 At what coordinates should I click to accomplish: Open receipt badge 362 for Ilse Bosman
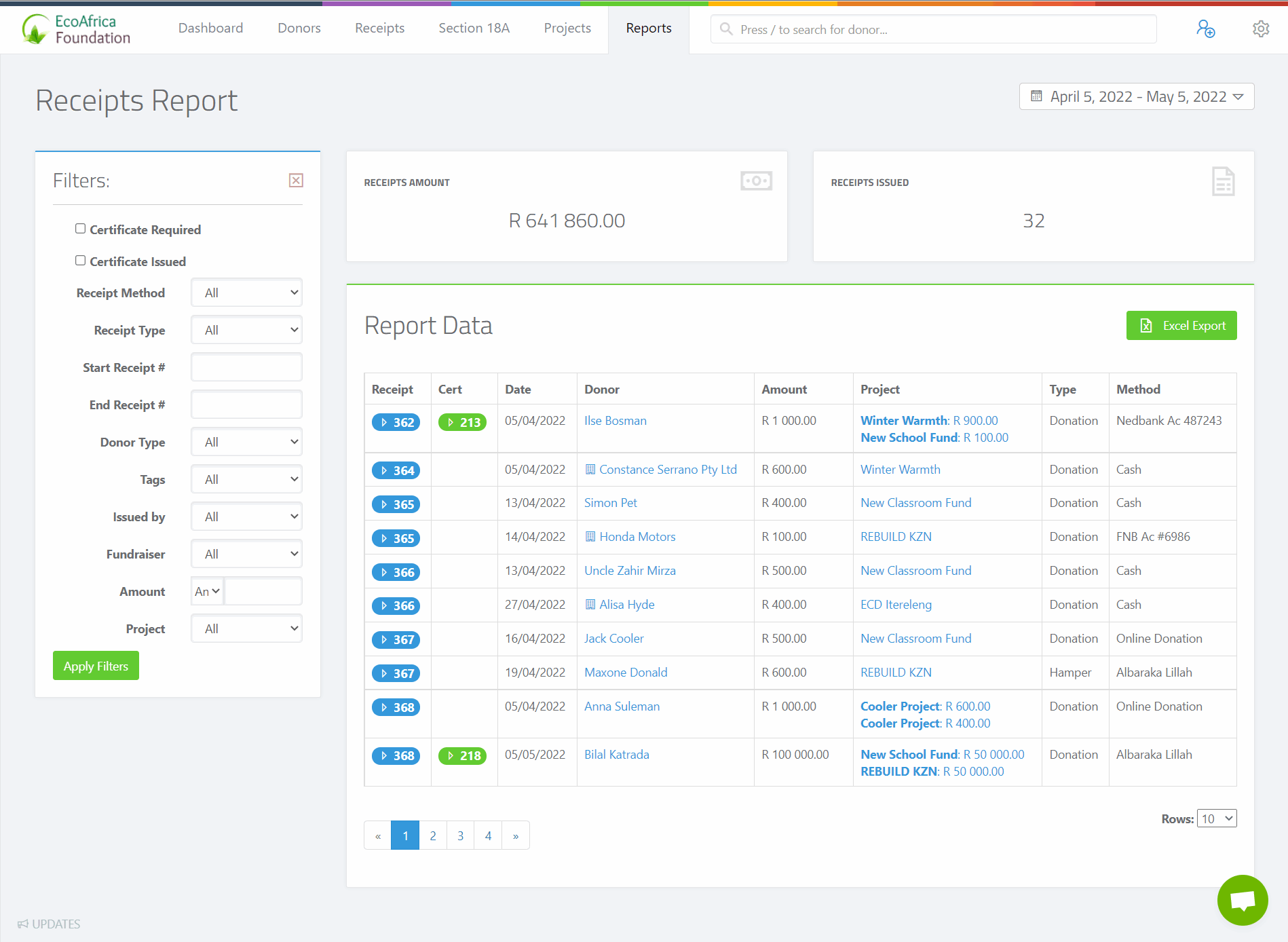pos(396,422)
